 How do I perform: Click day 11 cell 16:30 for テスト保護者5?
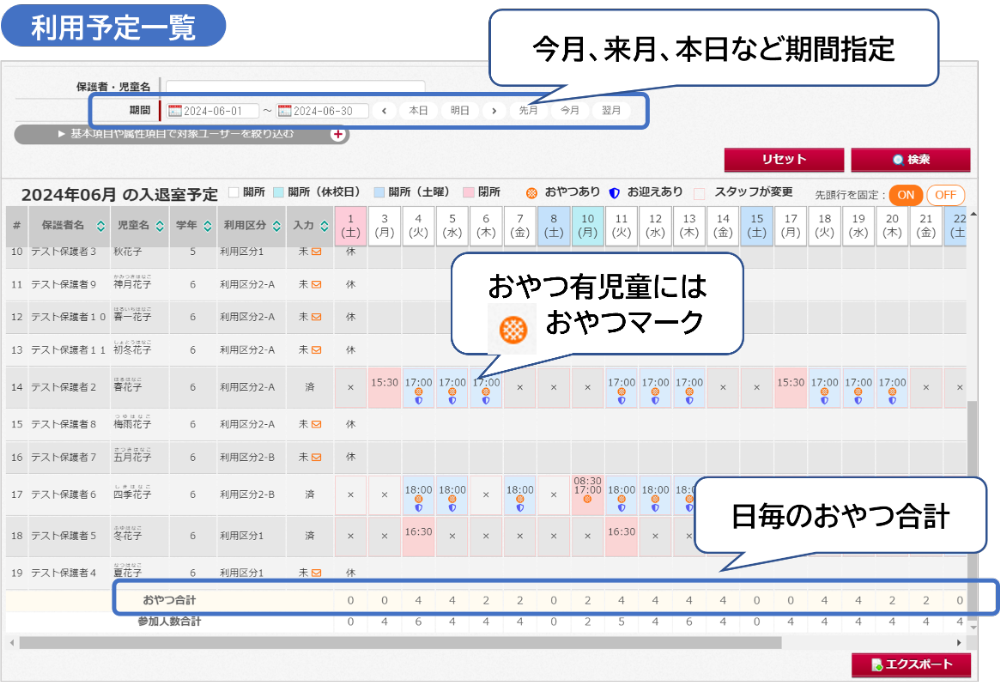pyautogui.click(x=621, y=537)
